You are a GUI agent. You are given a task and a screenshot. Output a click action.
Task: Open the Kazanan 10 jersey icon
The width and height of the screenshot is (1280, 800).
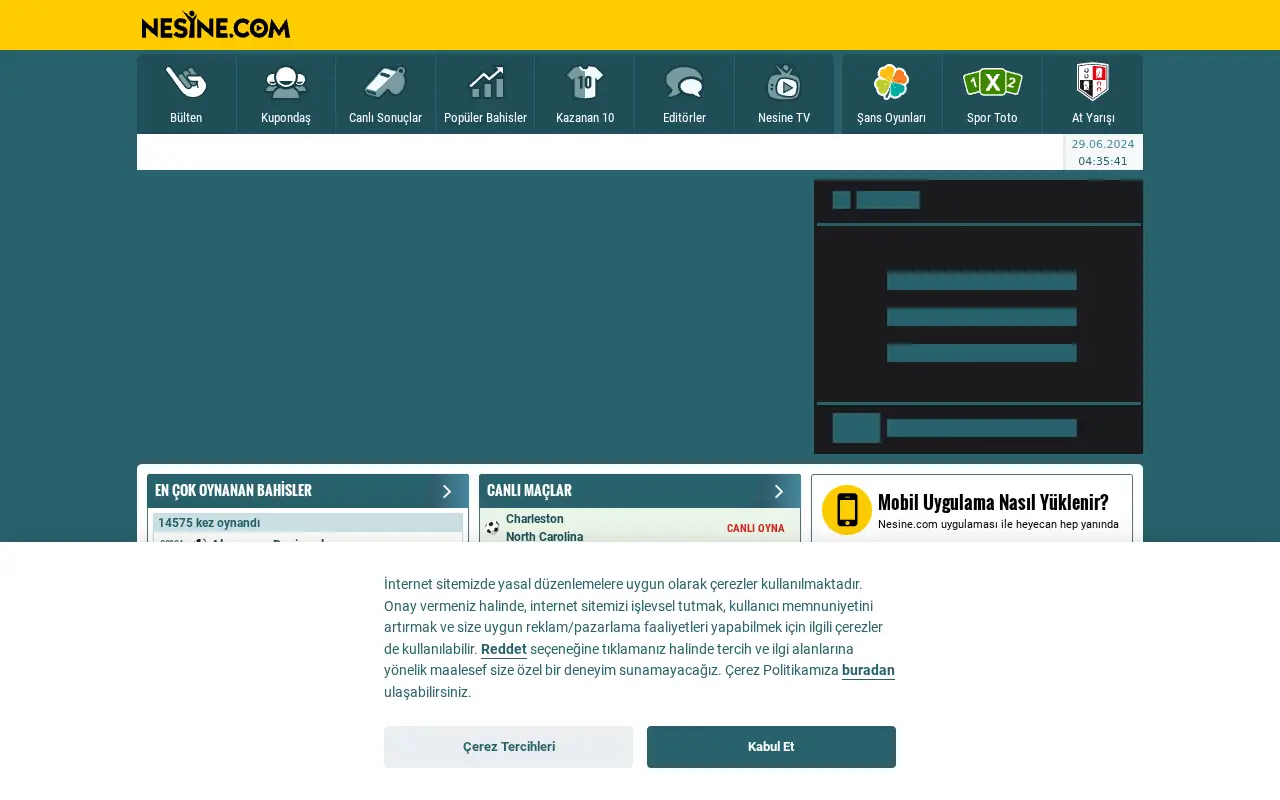tap(585, 83)
